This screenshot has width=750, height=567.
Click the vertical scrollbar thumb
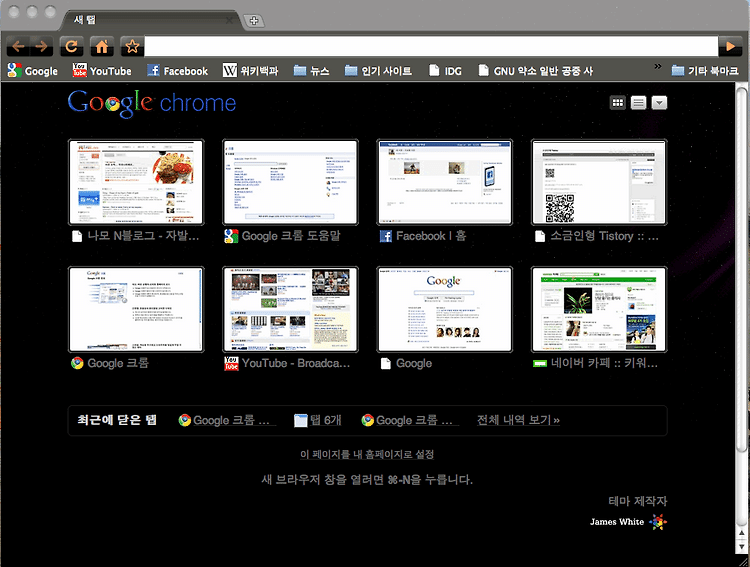pyautogui.click(x=741, y=269)
